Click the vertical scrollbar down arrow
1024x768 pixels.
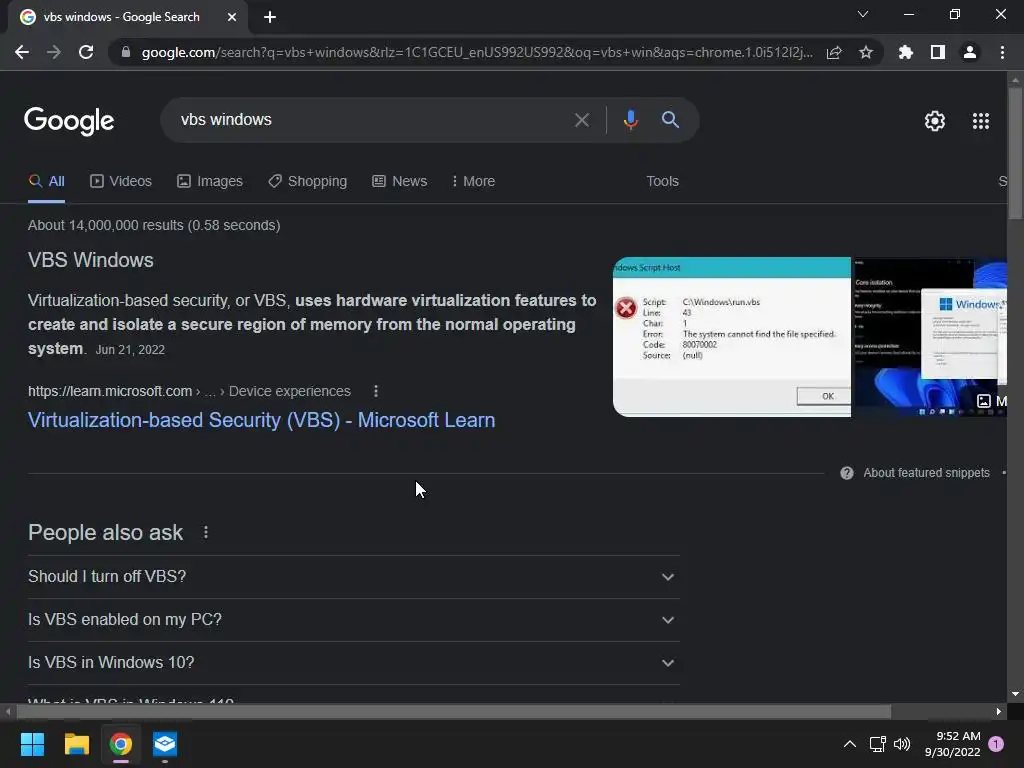coord(1015,694)
